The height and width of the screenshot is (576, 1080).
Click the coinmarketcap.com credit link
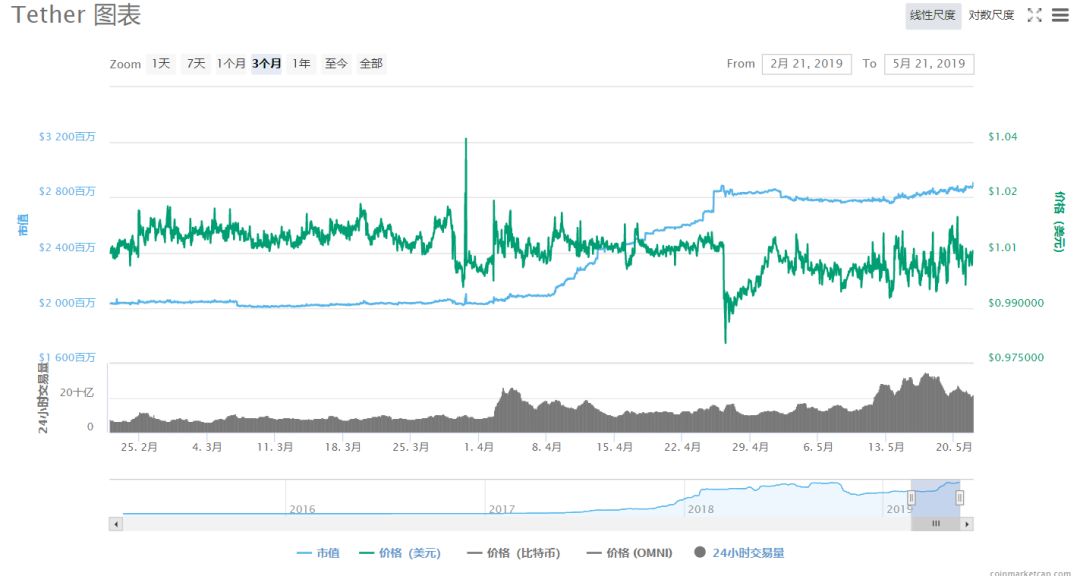[1030, 573]
